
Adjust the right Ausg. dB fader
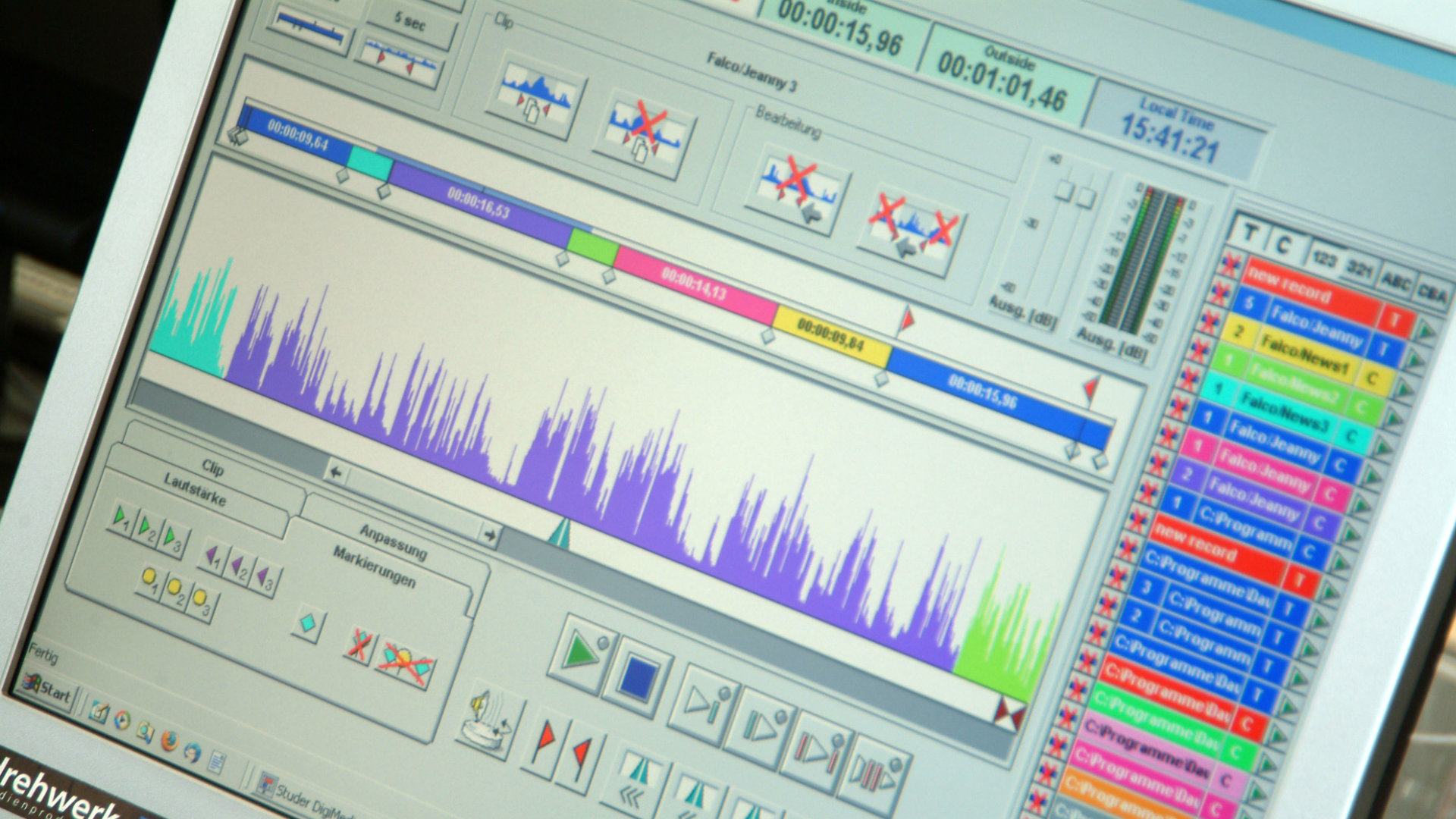1087,198
